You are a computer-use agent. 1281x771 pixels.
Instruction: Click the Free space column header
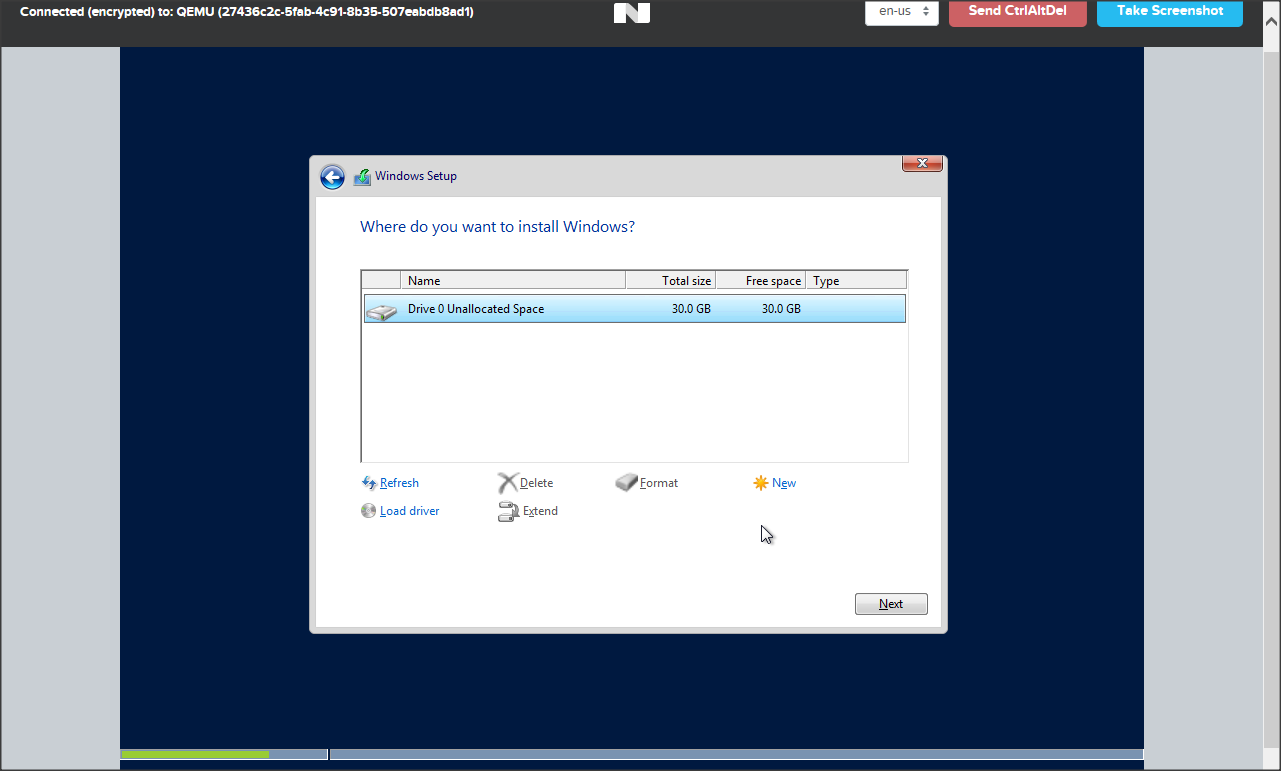pos(760,281)
